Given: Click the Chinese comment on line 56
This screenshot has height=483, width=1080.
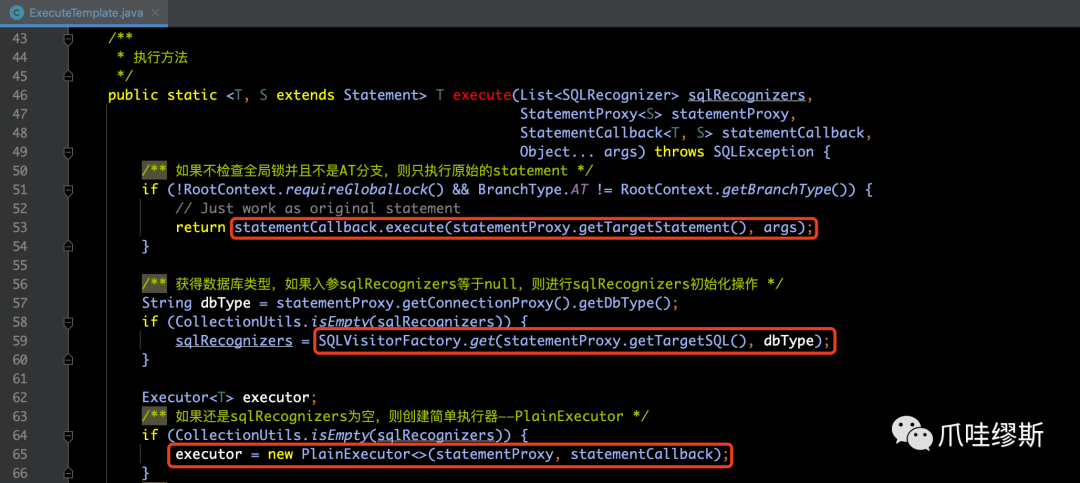Looking at the screenshot, I should coord(463,284).
